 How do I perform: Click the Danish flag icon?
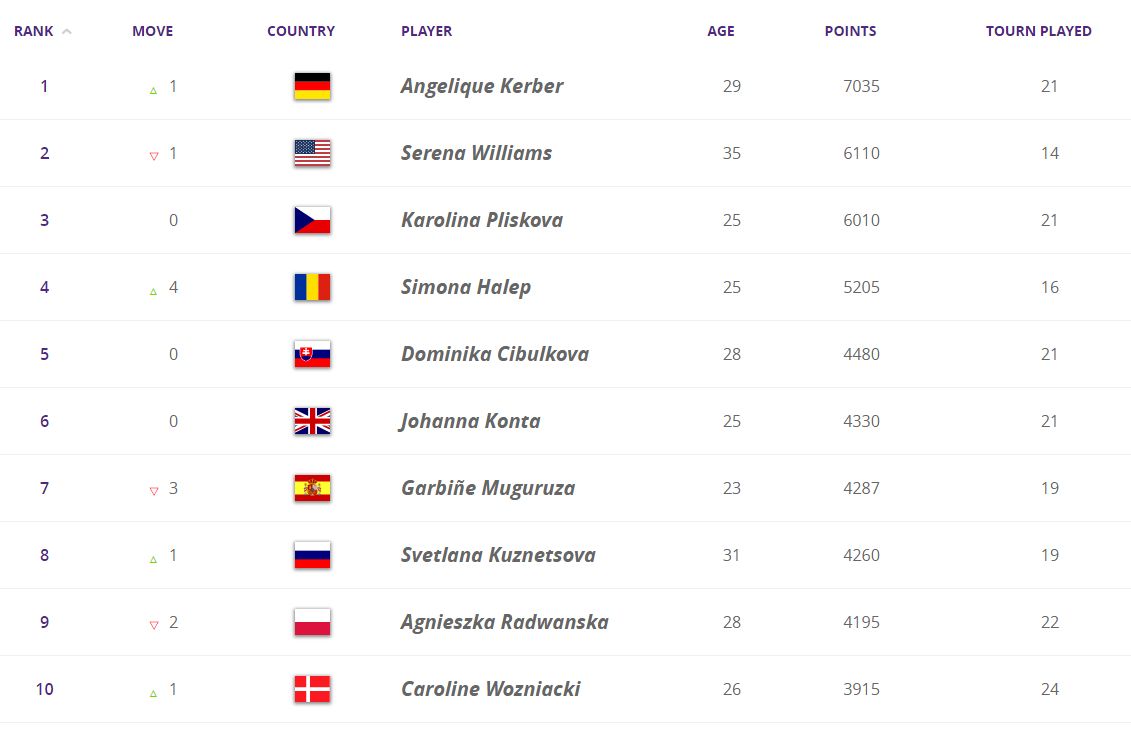[312, 689]
